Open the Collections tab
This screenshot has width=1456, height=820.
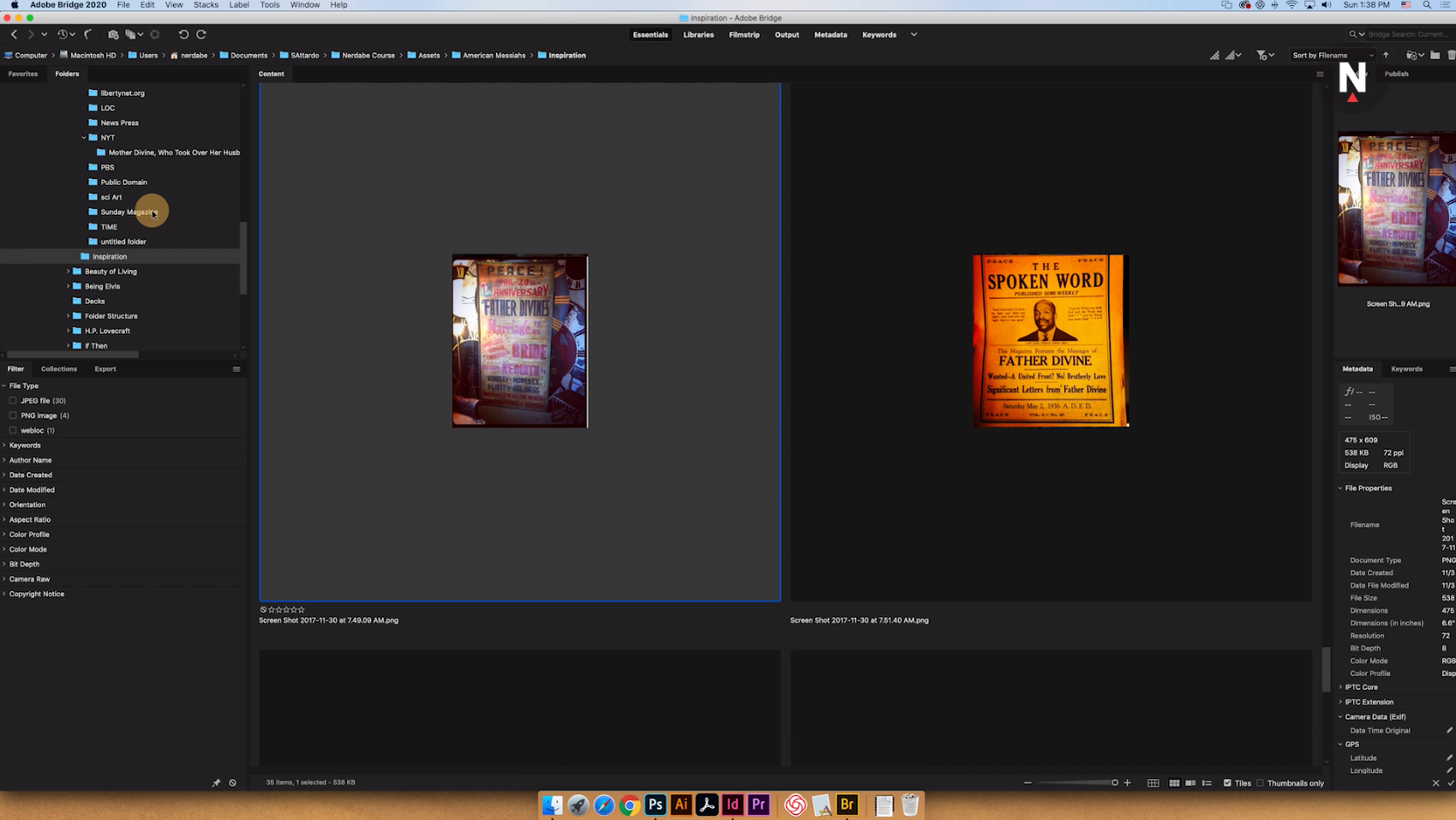coord(59,369)
